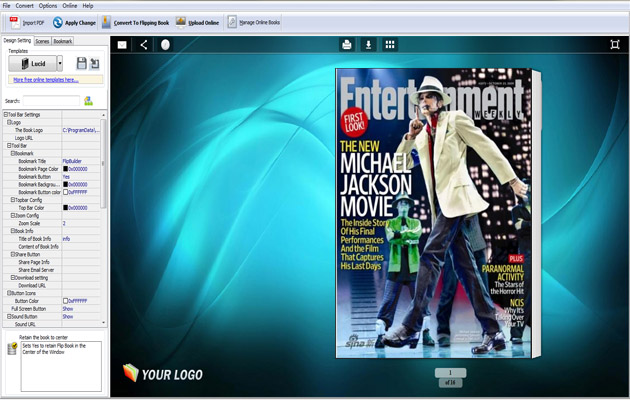Toggle the sound button in viewer
Viewport: 630px width, 400px height.
pos(165,45)
